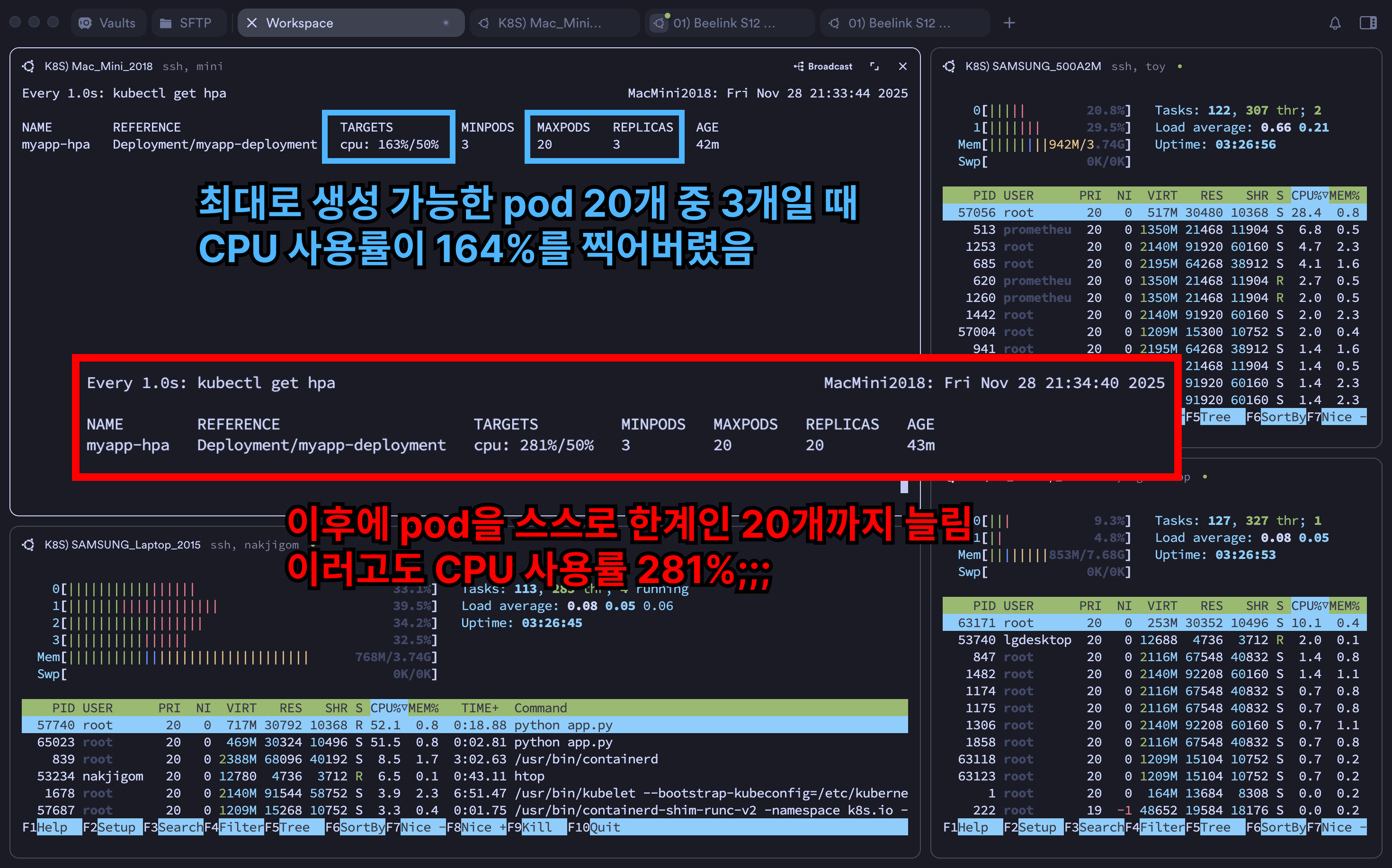Maximize the Mac_Mini_2018 terminal pane

874,67
